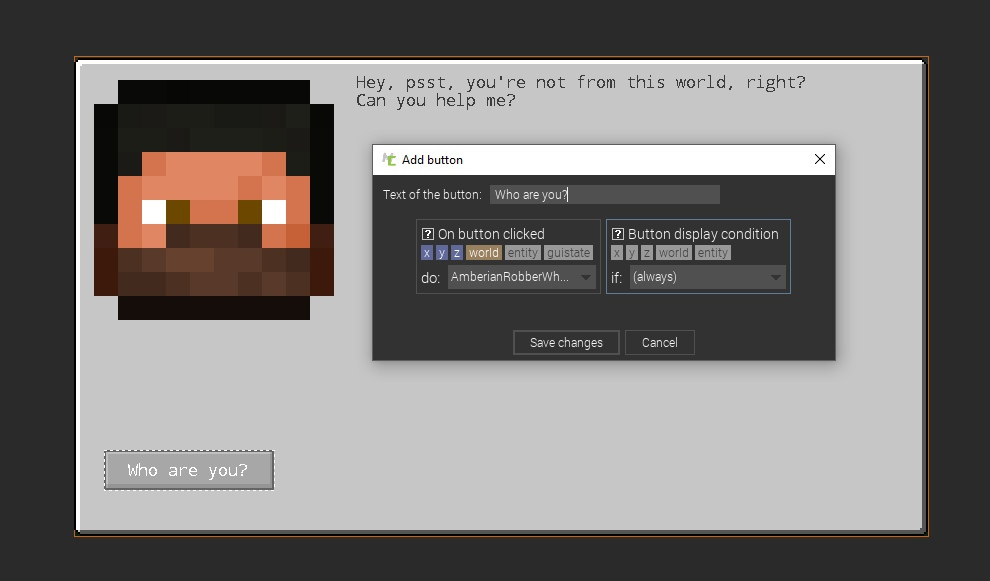
Task: Click the help icon beside On button clicked
Action: point(426,233)
